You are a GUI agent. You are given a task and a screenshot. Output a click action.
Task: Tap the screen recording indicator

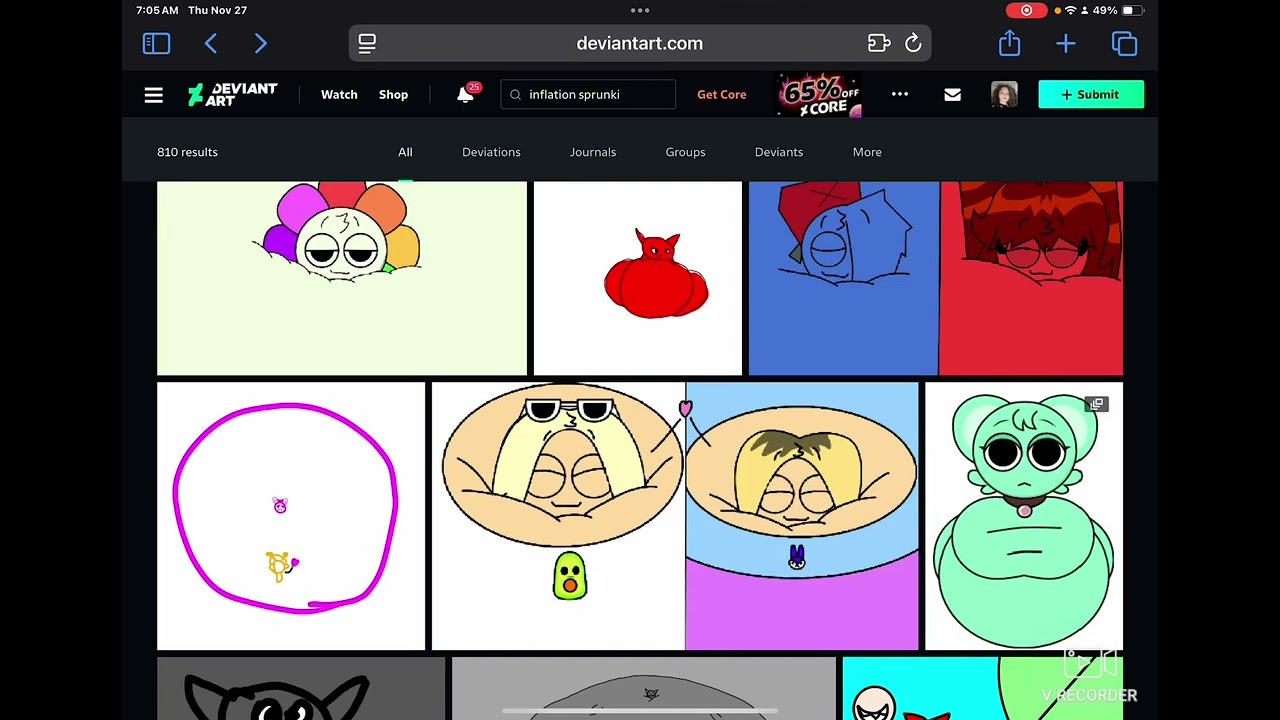pos(1026,10)
